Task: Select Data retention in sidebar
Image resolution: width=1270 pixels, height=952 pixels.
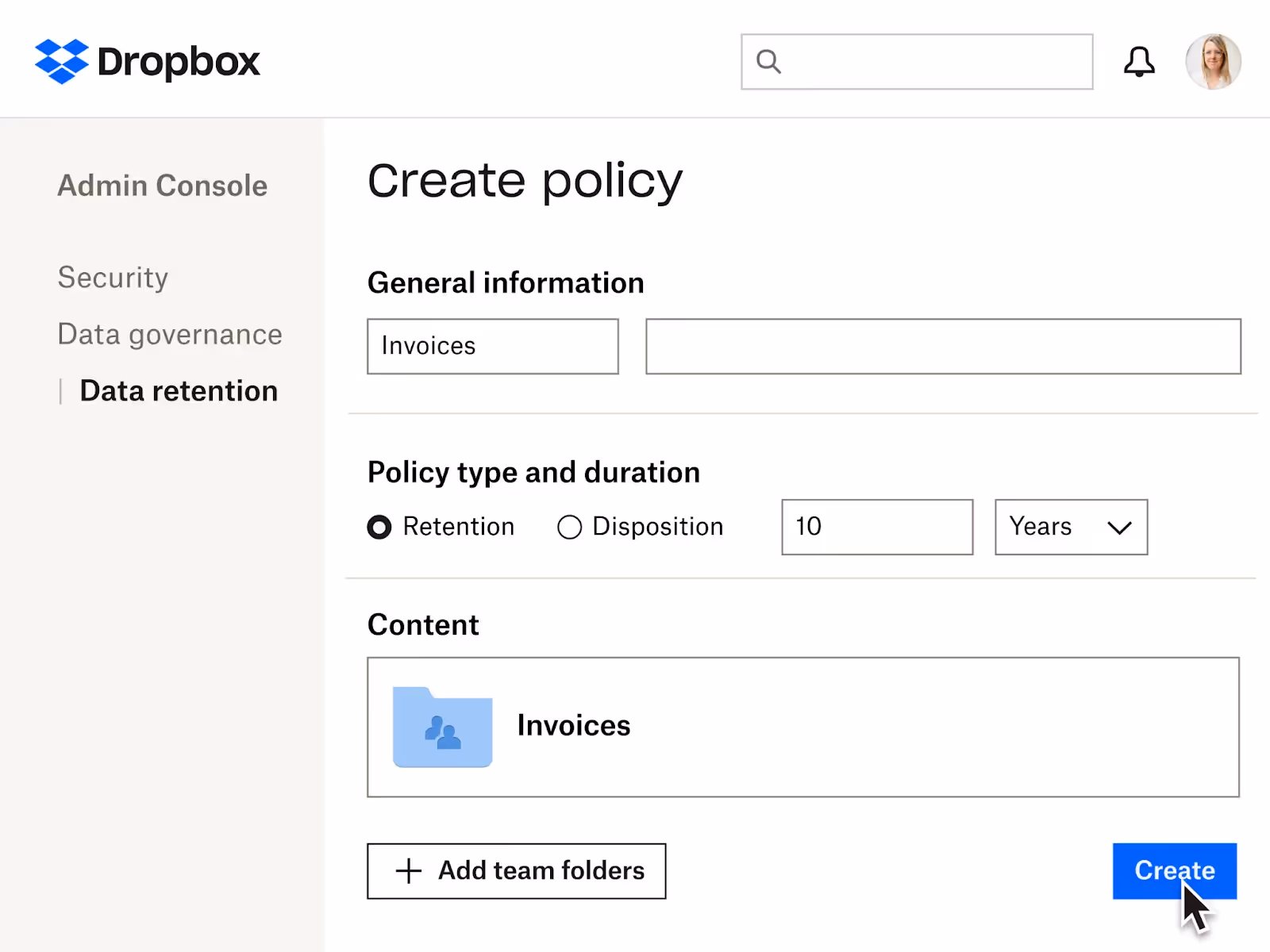Action: pyautogui.click(x=179, y=391)
